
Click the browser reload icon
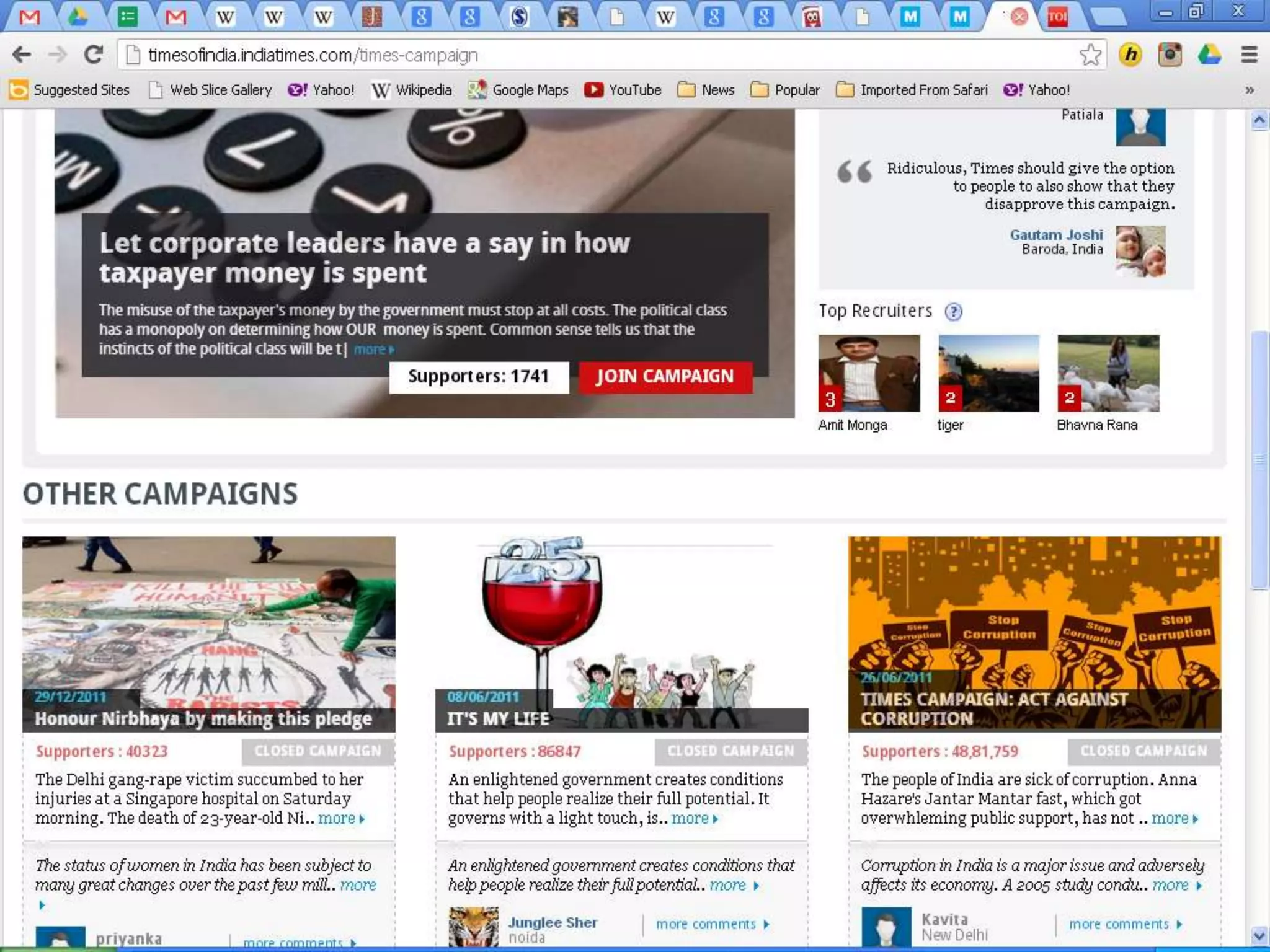94,55
